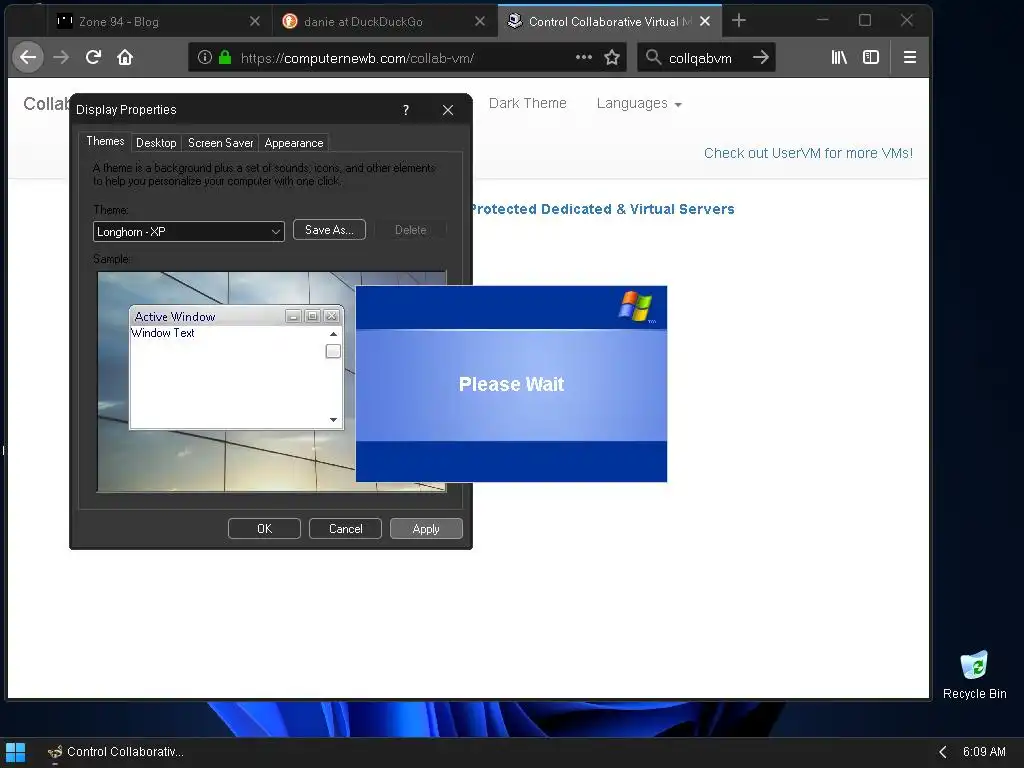The image size is (1024, 768).
Task: Click the disabled Delete button
Action: (410, 230)
